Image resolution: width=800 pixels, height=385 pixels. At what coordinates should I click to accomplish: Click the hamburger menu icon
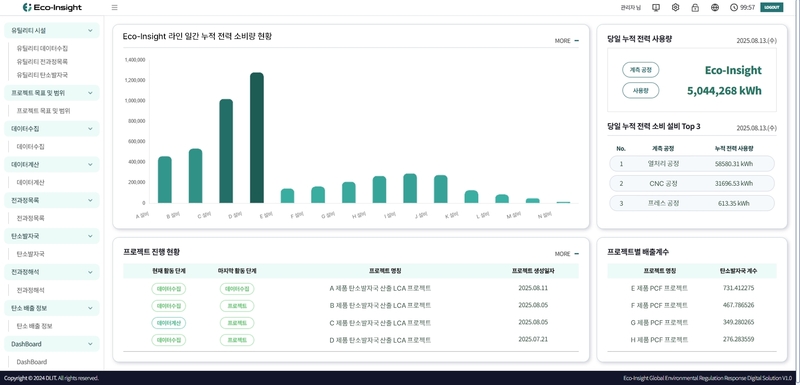pyautogui.click(x=114, y=8)
